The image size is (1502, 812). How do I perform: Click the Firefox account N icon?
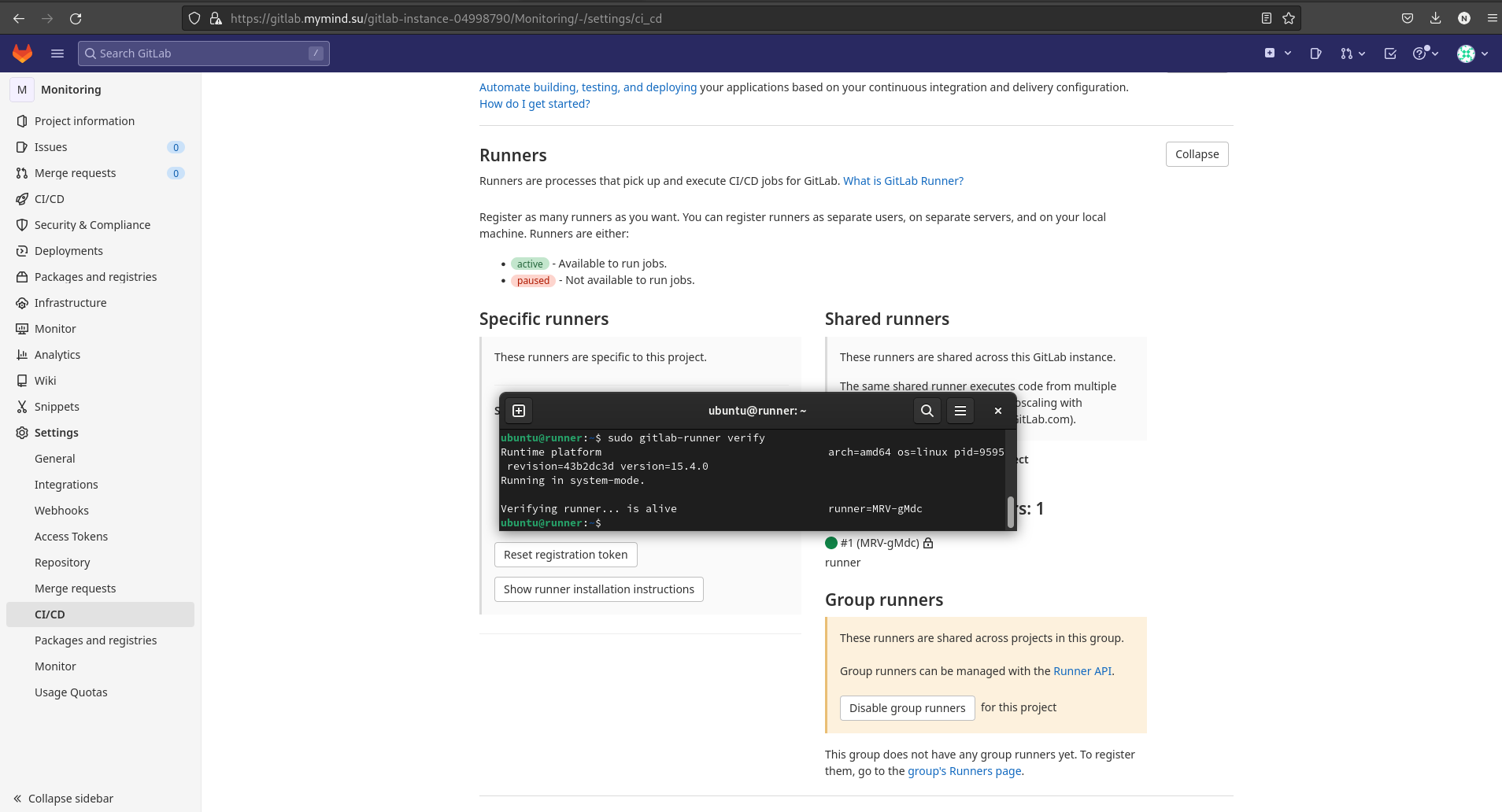click(x=1464, y=18)
